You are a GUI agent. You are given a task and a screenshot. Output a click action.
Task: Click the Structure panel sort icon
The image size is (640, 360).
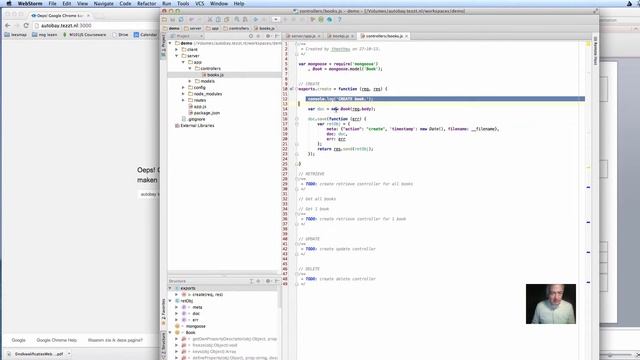(251, 281)
